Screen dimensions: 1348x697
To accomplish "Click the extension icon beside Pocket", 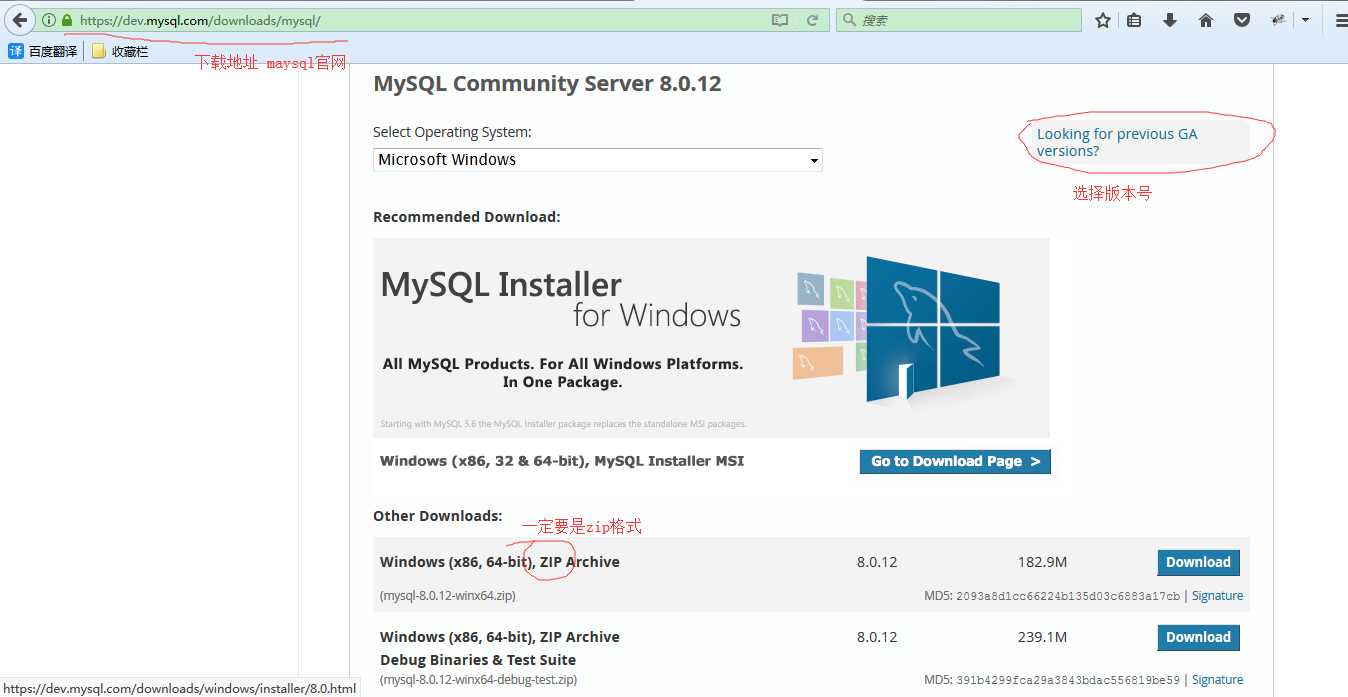I will pyautogui.click(x=1279, y=20).
